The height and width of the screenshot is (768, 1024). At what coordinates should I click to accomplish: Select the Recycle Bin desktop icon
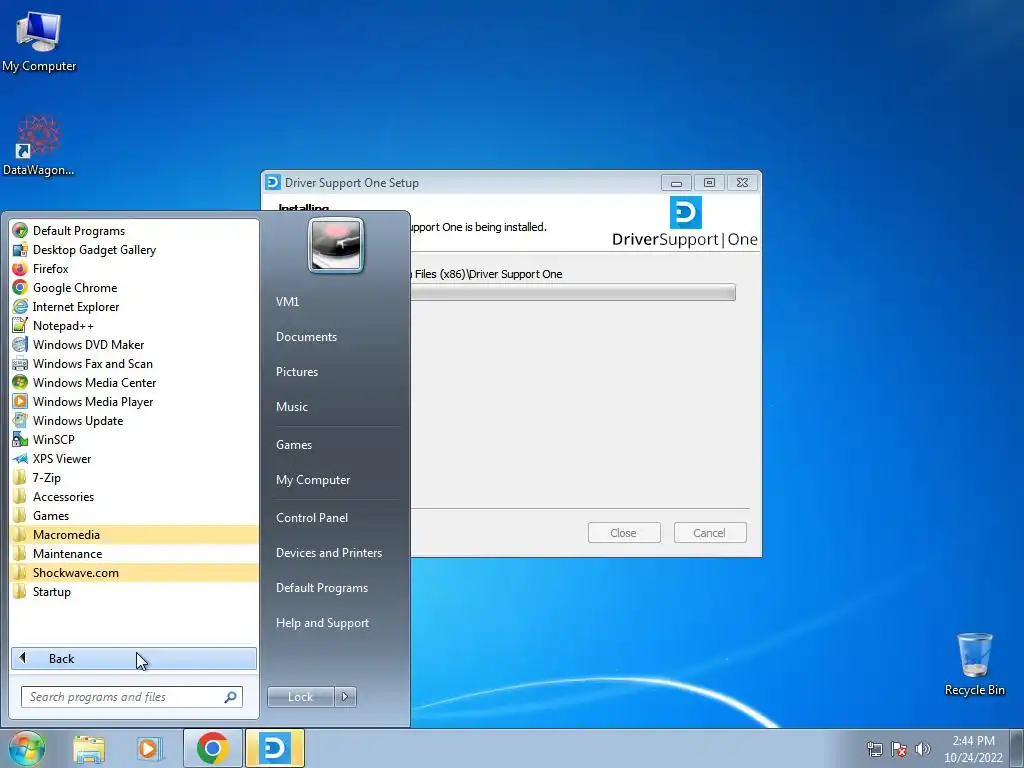pyautogui.click(x=974, y=664)
